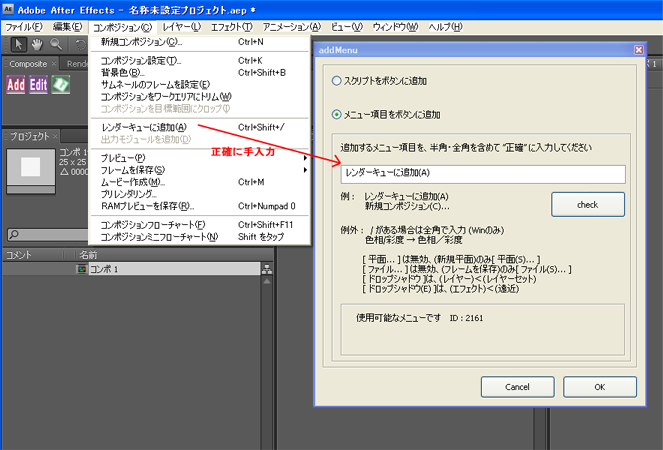663x450 pixels.
Task: Open the ウィンドウ menu
Action: click(x=395, y=27)
